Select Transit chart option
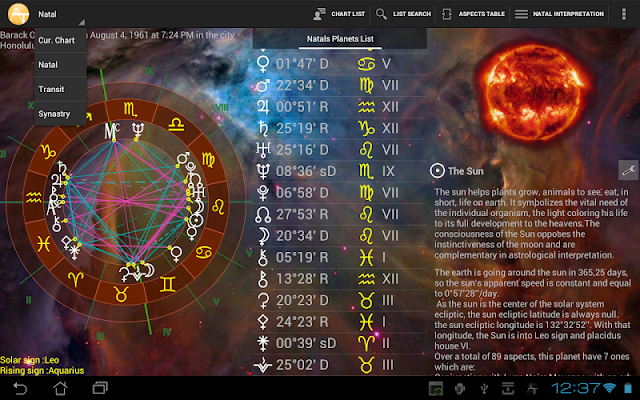This screenshot has height=400, width=640. 60,89
